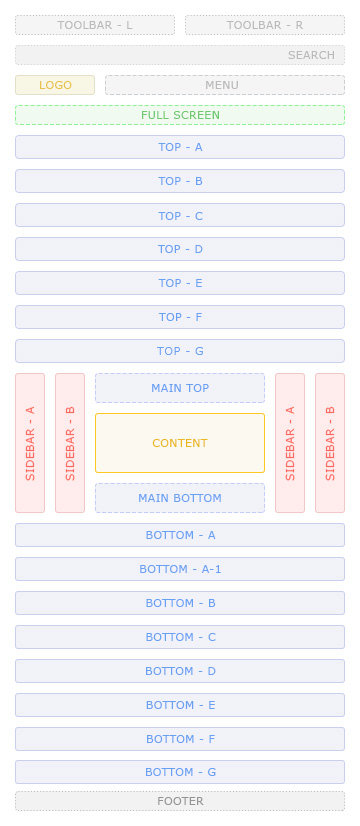Select the green FULL SCREEN block
Viewport: 360px width, 826px height.
[x=180, y=115]
